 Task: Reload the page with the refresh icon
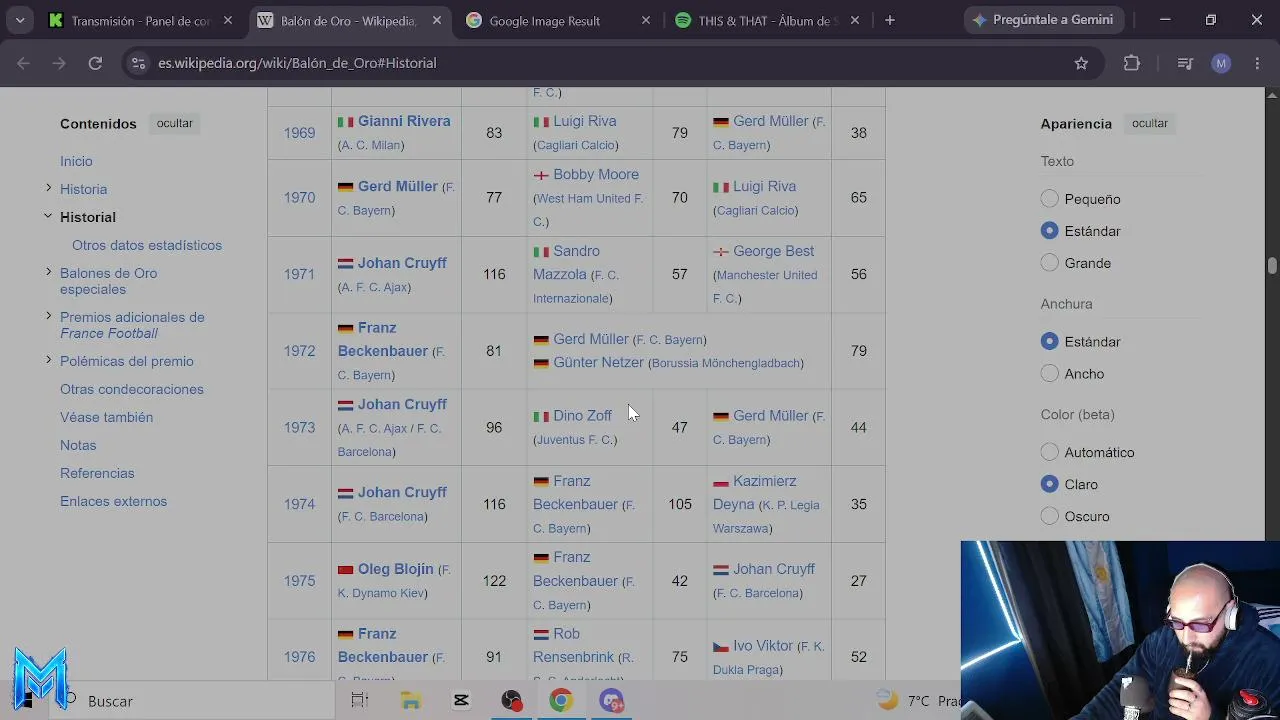[x=95, y=63]
